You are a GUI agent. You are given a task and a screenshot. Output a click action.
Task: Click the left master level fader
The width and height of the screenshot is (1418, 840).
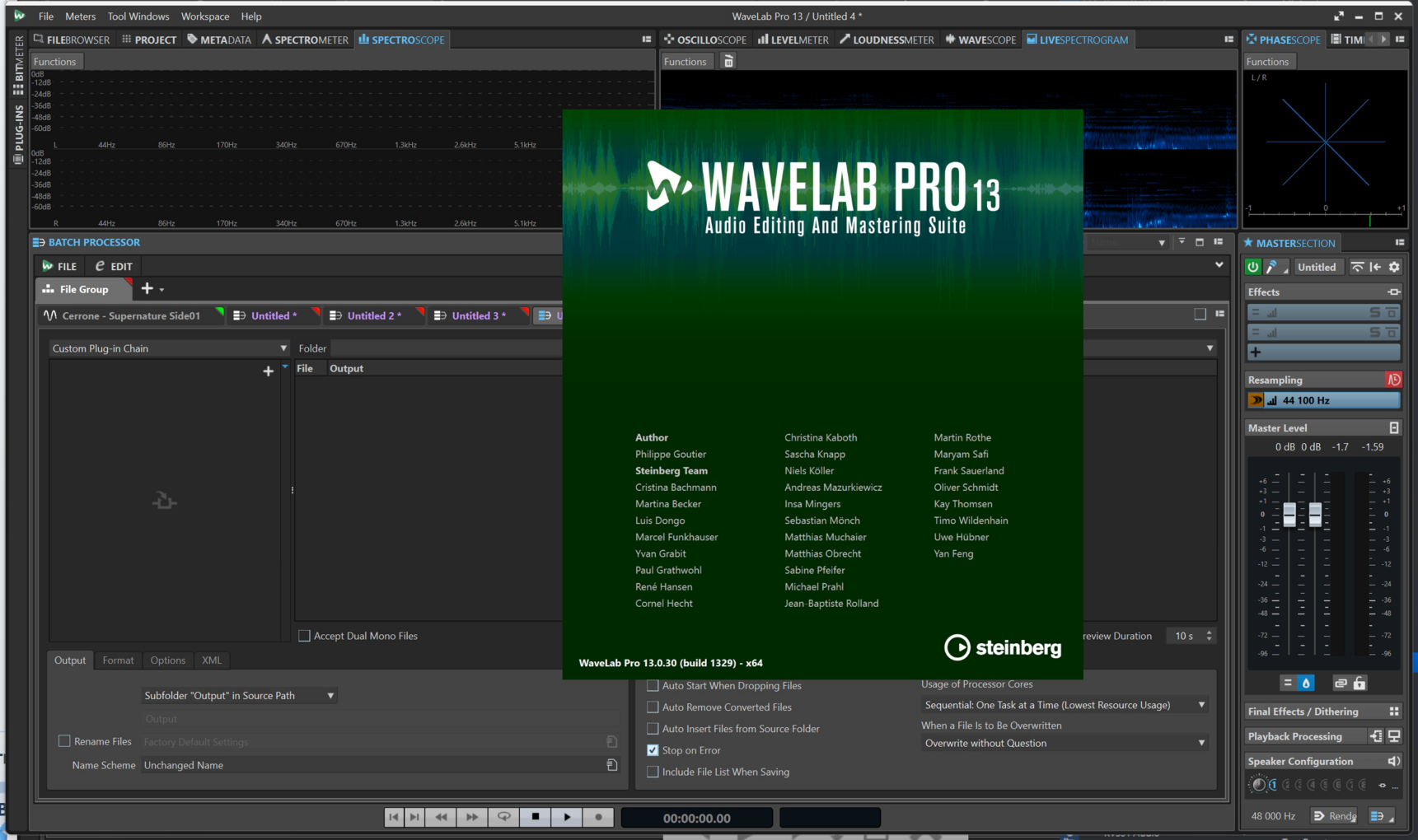point(1289,515)
